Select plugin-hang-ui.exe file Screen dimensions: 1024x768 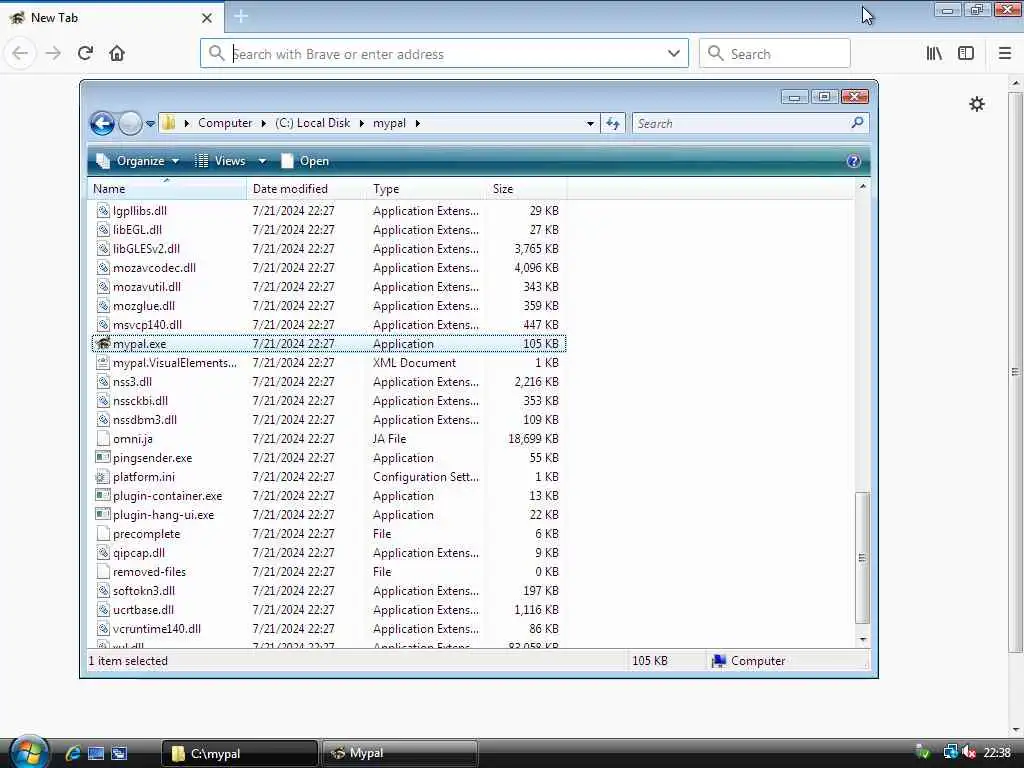pyautogui.click(x=163, y=515)
